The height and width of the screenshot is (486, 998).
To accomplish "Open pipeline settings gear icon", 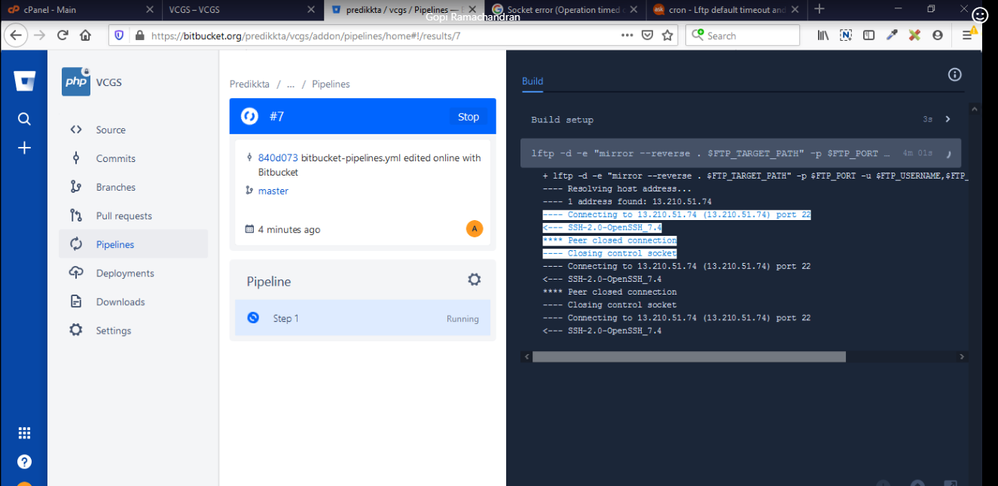I will 474,279.
